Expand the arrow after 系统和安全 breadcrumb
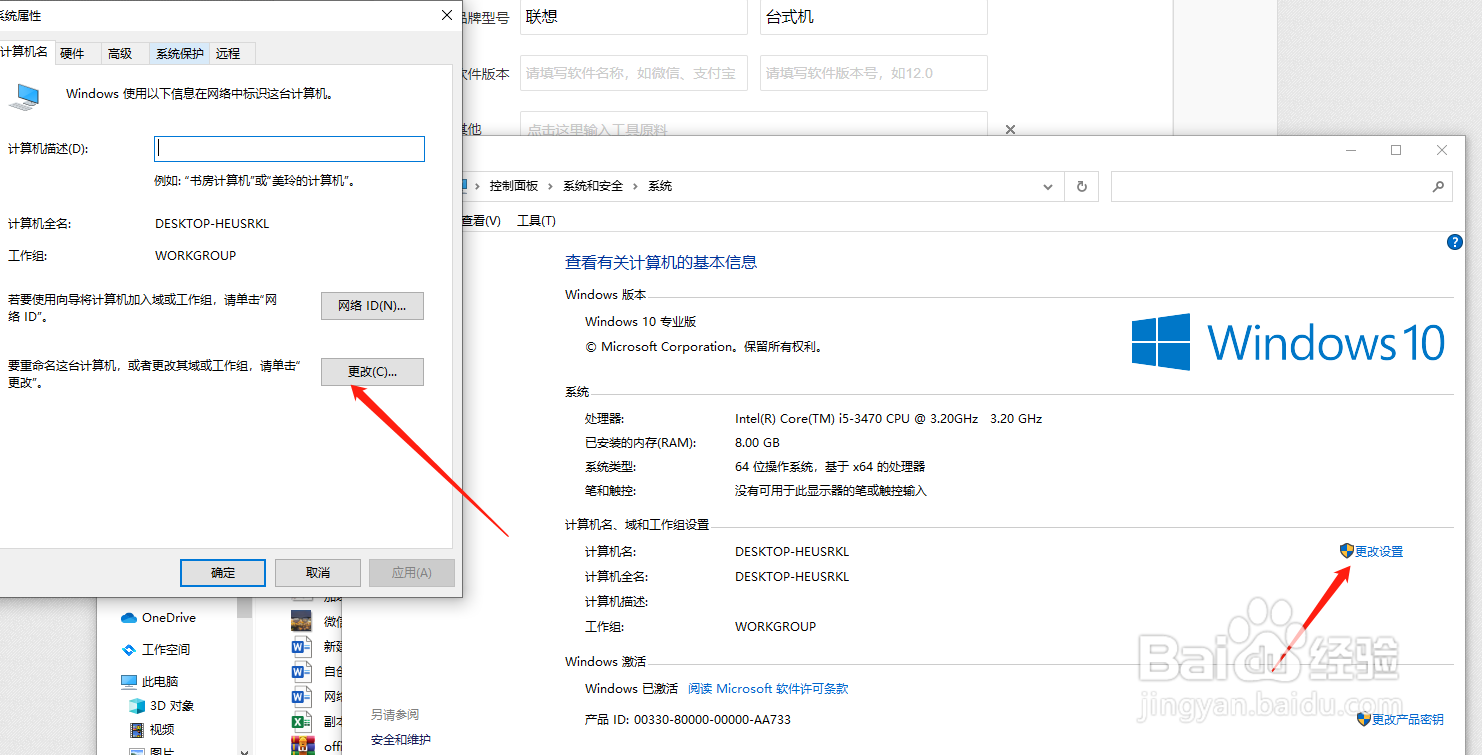1482x755 pixels. 635,186
